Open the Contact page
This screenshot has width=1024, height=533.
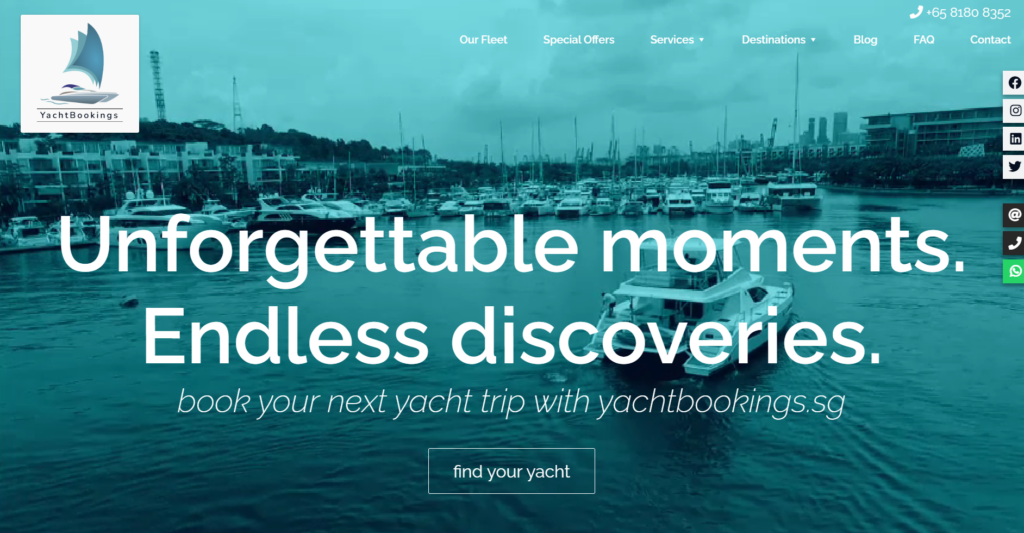click(x=990, y=40)
